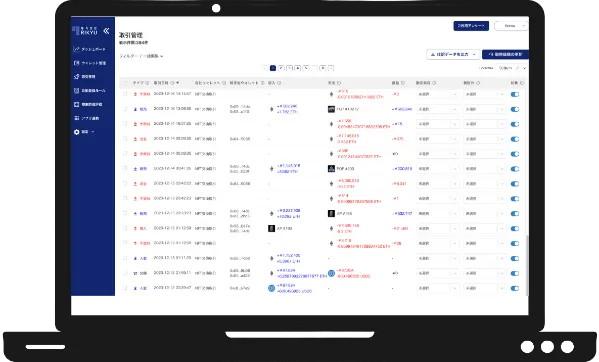Open アプリ連携 from the sidebar
Screen dimensions: 599x362
[86, 118]
